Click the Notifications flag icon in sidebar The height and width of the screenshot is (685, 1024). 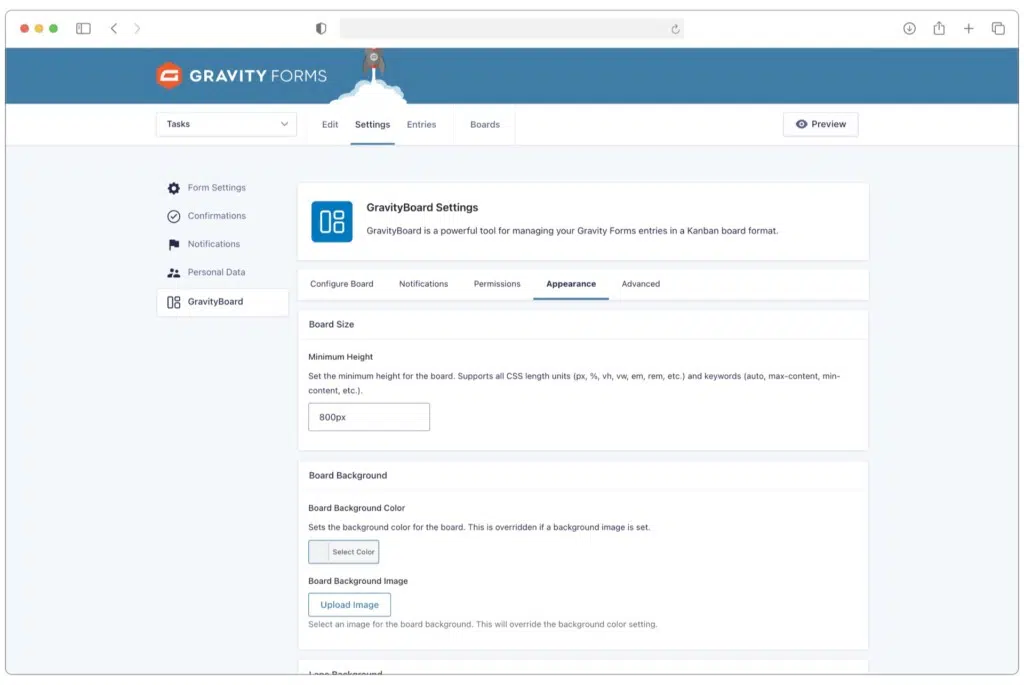[174, 244]
